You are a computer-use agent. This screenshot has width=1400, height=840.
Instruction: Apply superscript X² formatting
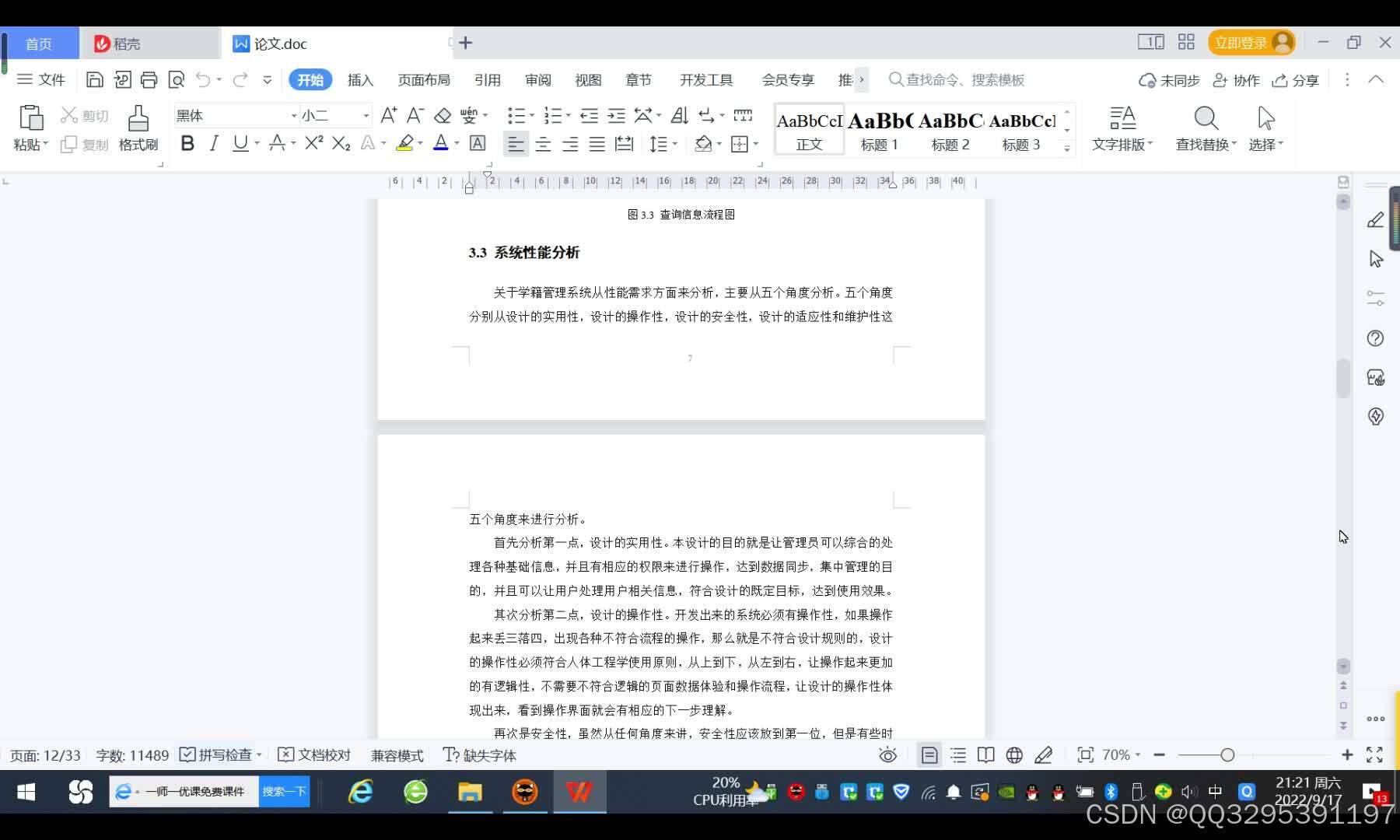pyautogui.click(x=313, y=143)
